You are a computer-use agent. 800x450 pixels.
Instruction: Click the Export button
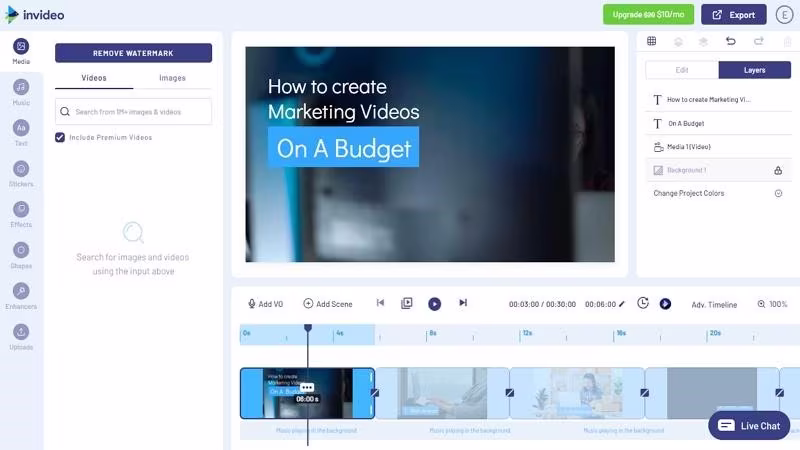tap(733, 15)
